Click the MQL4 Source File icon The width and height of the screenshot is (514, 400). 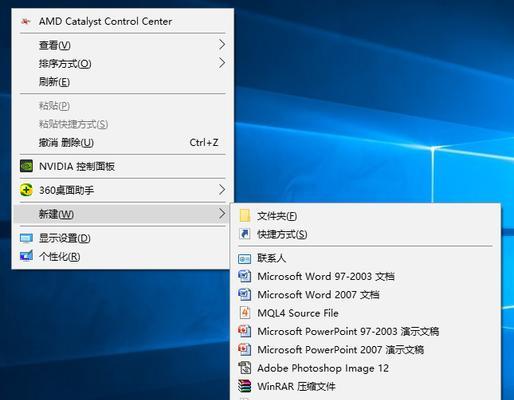coord(245,313)
